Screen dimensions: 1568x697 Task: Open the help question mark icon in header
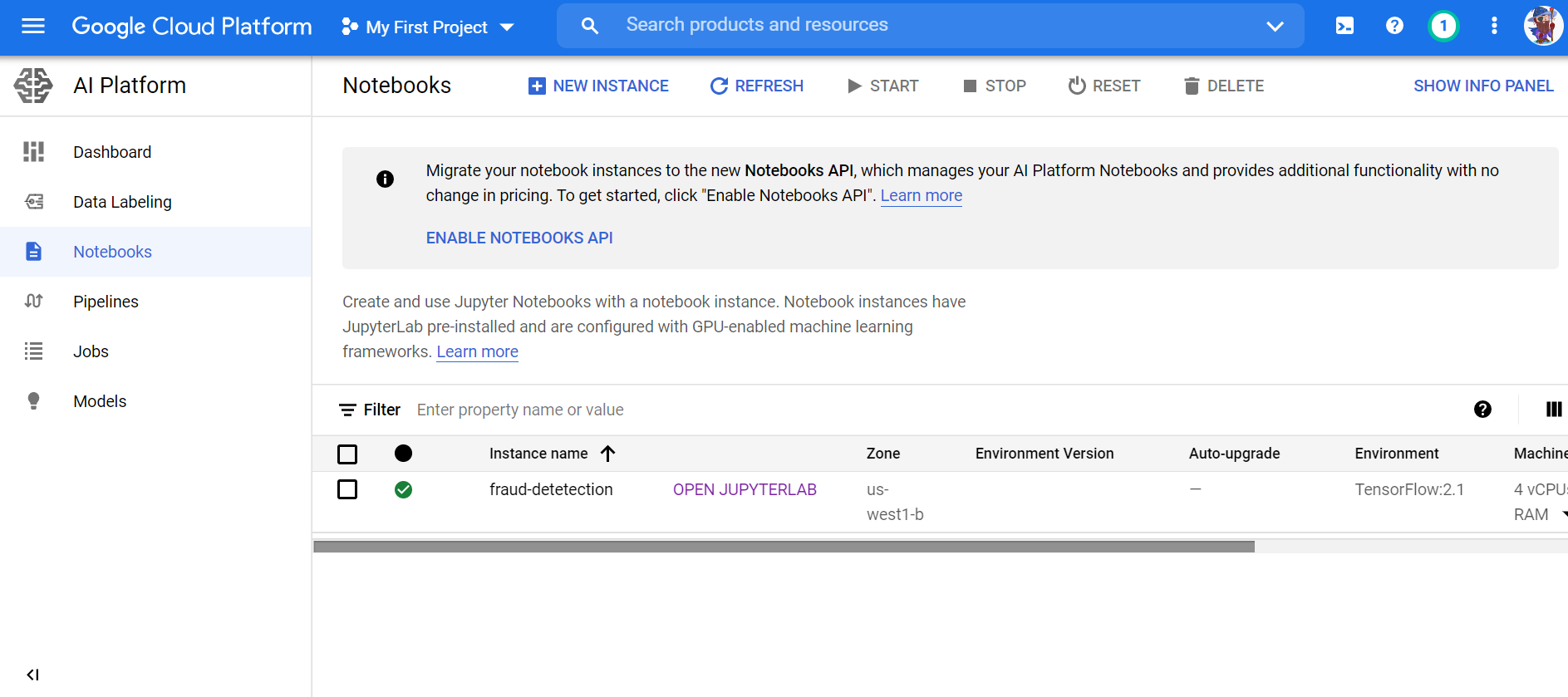tap(1394, 26)
